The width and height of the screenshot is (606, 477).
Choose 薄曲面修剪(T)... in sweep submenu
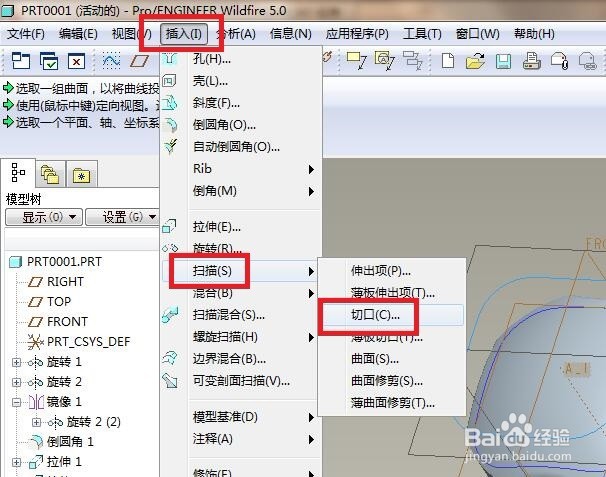392,403
